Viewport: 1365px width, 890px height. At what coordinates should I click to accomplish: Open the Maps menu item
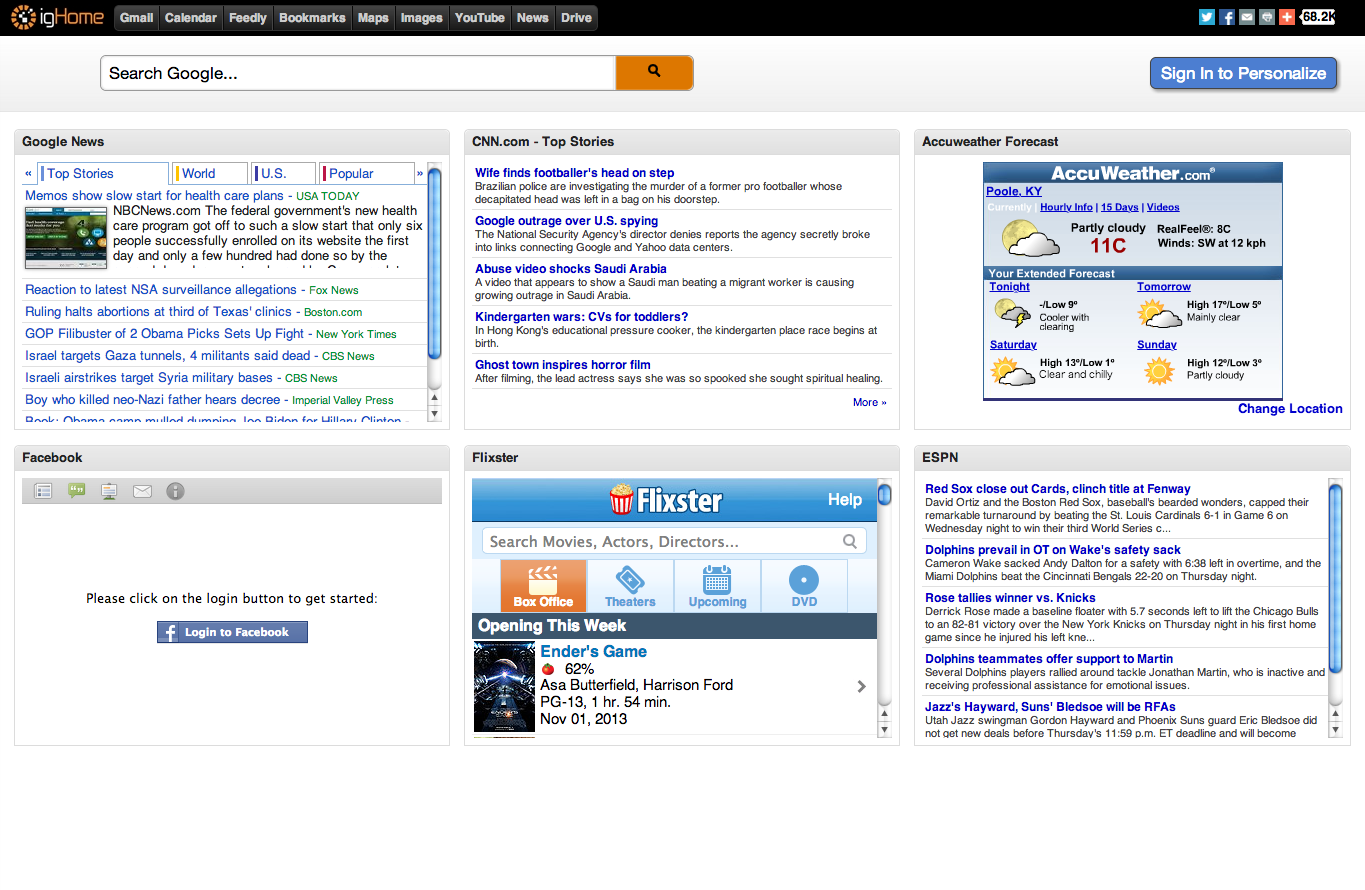373,17
